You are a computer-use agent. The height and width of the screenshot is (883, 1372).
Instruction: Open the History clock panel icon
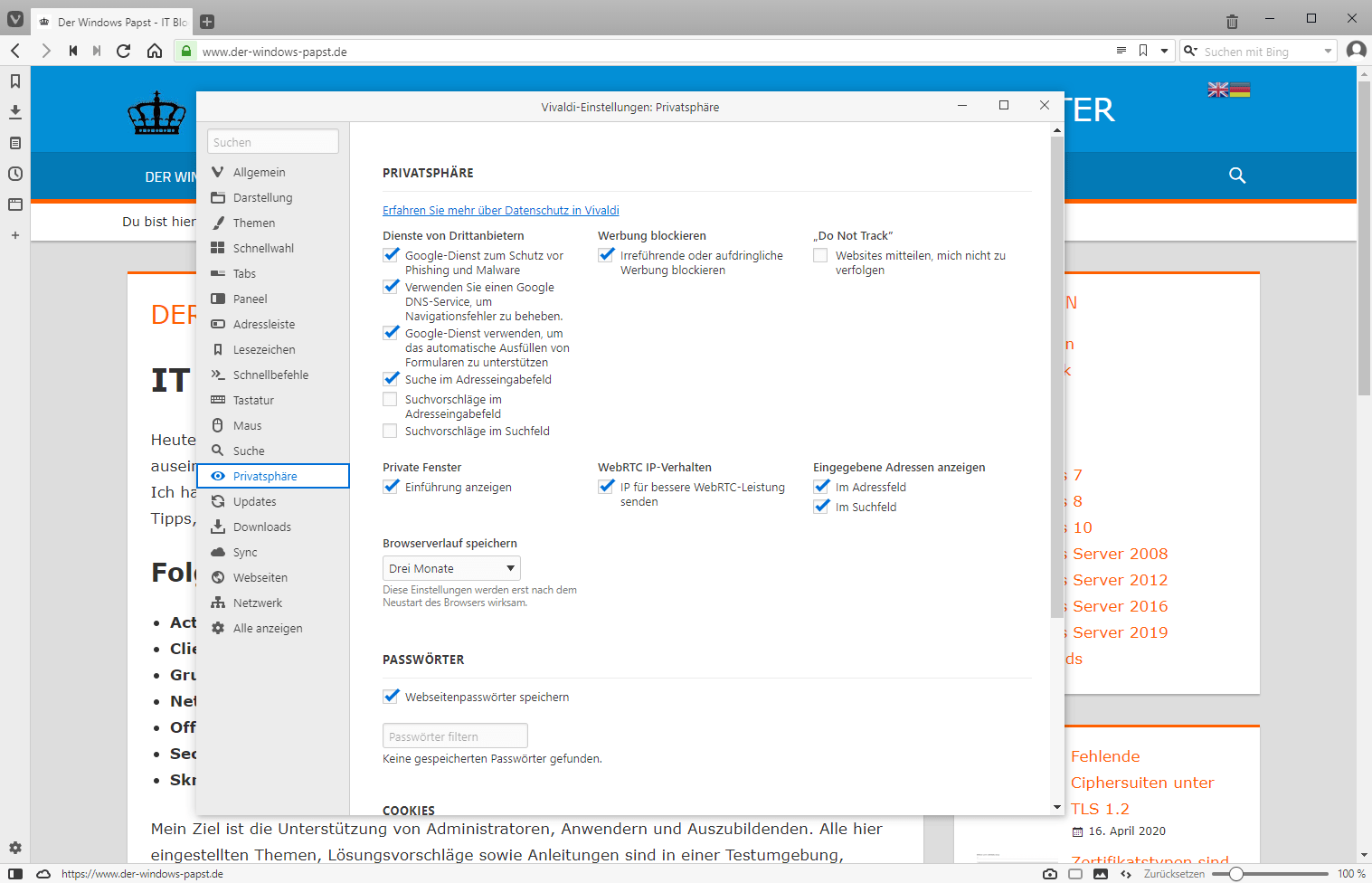click(15, 174)
